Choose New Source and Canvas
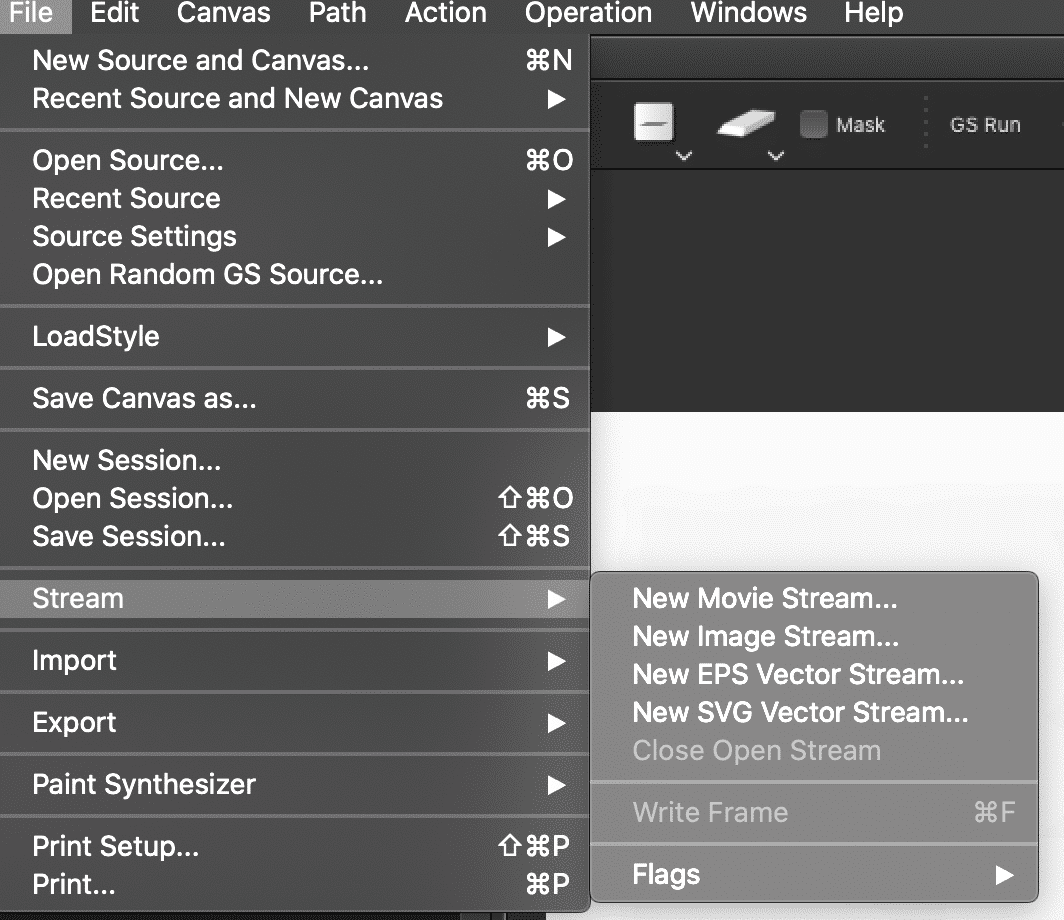Screen dimensions: 1064x920 tap(294, 60)
